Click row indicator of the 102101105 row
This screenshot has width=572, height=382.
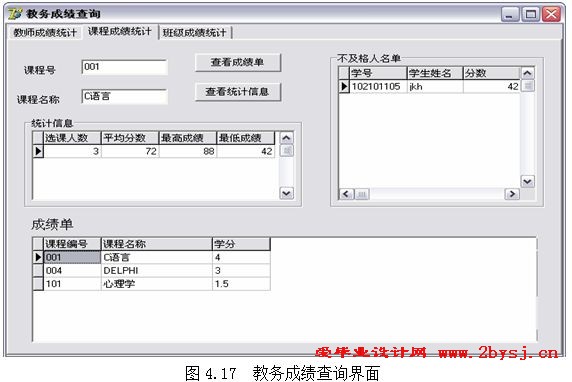tap(344, 86)
